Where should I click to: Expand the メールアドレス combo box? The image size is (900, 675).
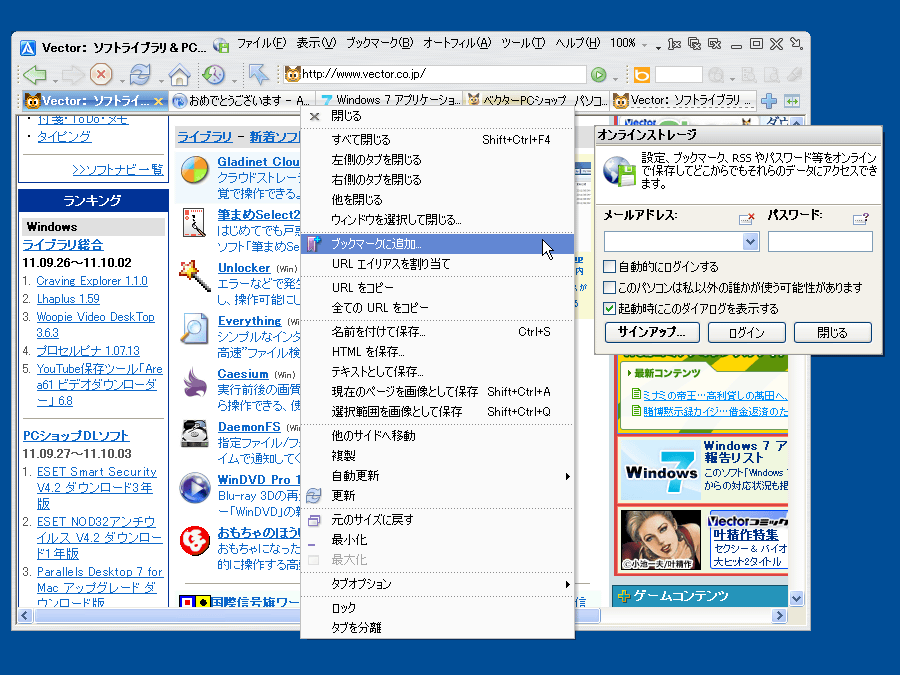750,242
